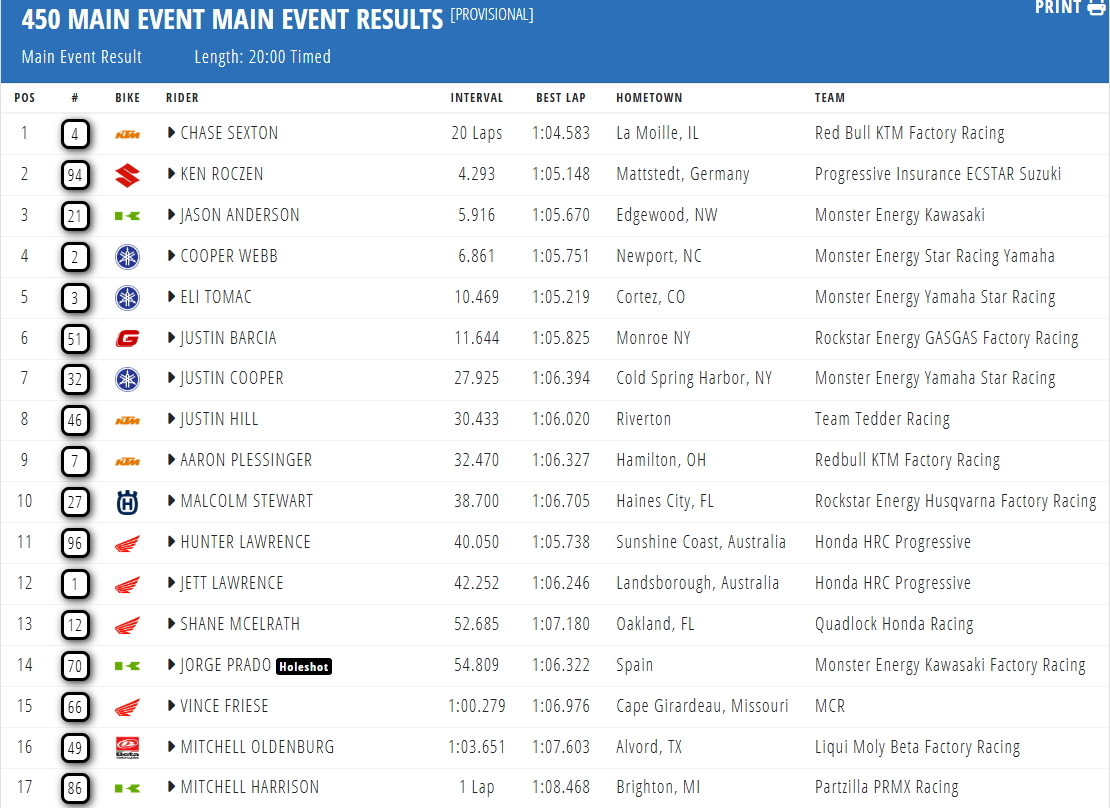1110x808 pixels.
Task: Select the team Red Bull KTM Factory Racing
Action: tap(910, 133)
